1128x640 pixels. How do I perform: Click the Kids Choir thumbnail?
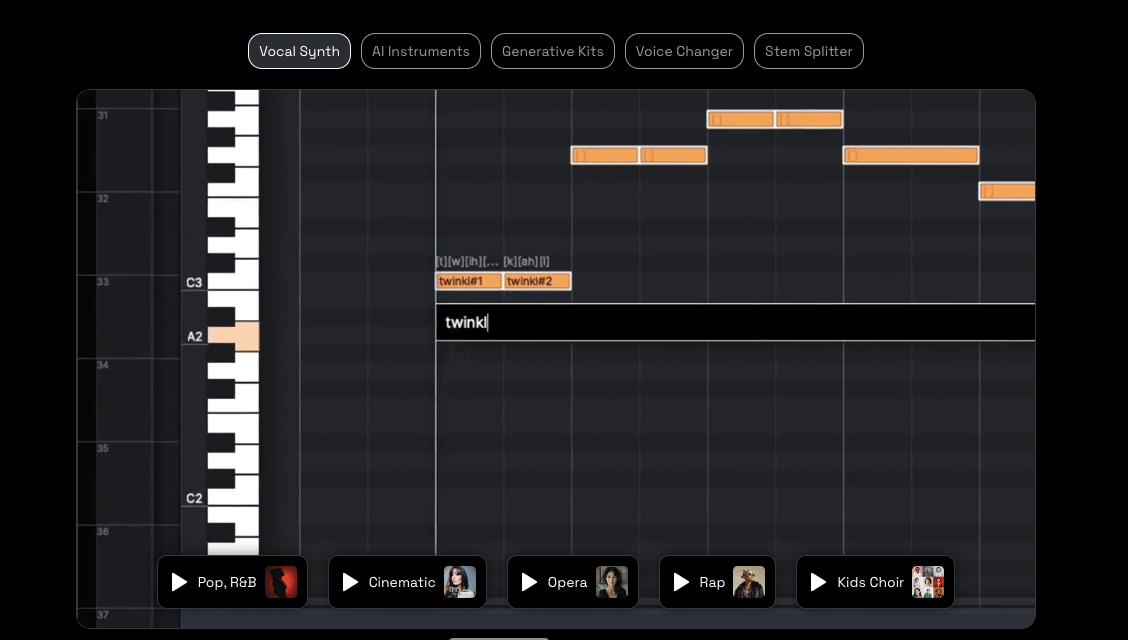(928, 582)
